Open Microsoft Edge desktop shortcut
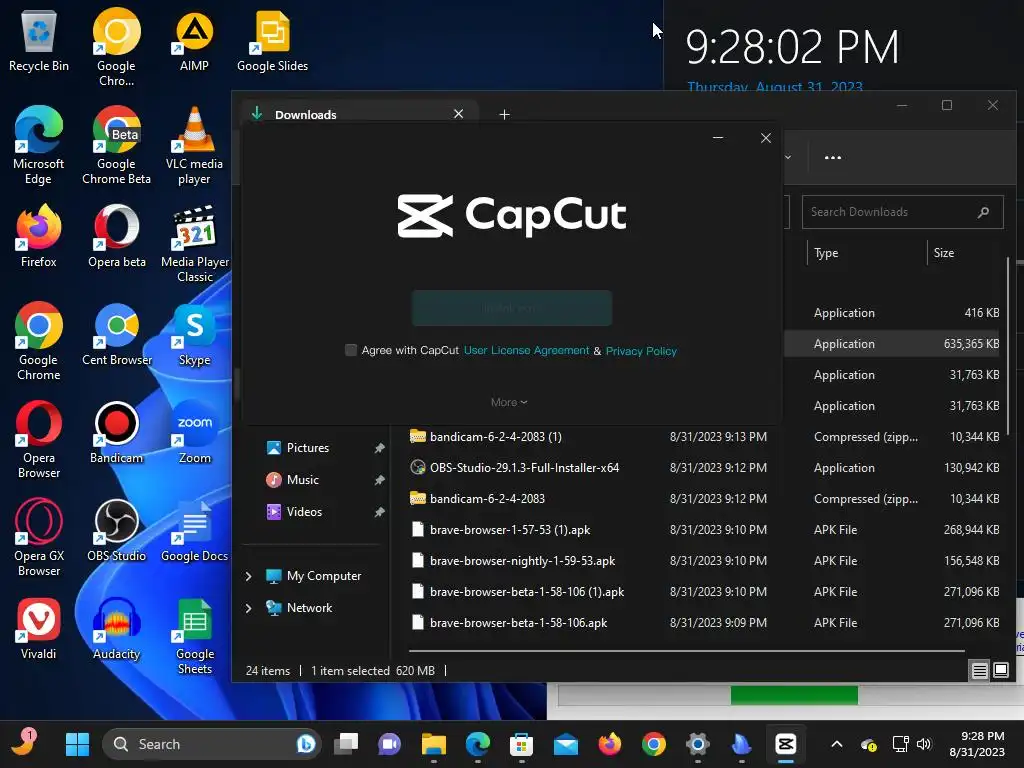 (x=39, y=145)
